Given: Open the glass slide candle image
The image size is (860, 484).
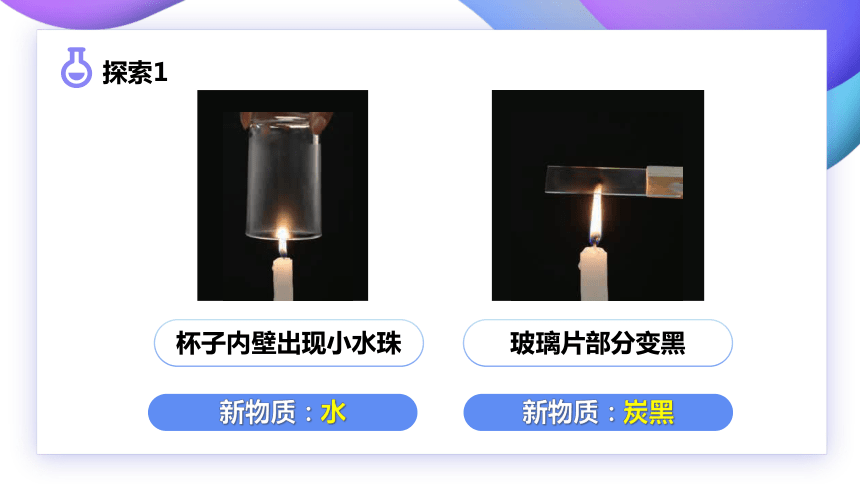Looking at the screenshot, I should pos(598,195).
